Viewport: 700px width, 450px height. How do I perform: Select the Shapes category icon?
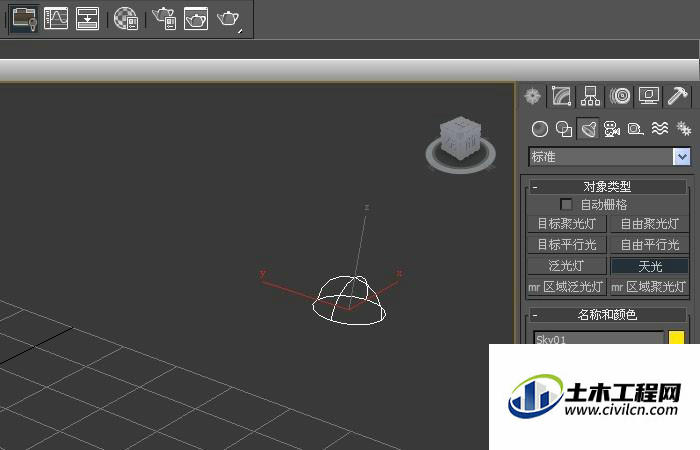(564, 129)
